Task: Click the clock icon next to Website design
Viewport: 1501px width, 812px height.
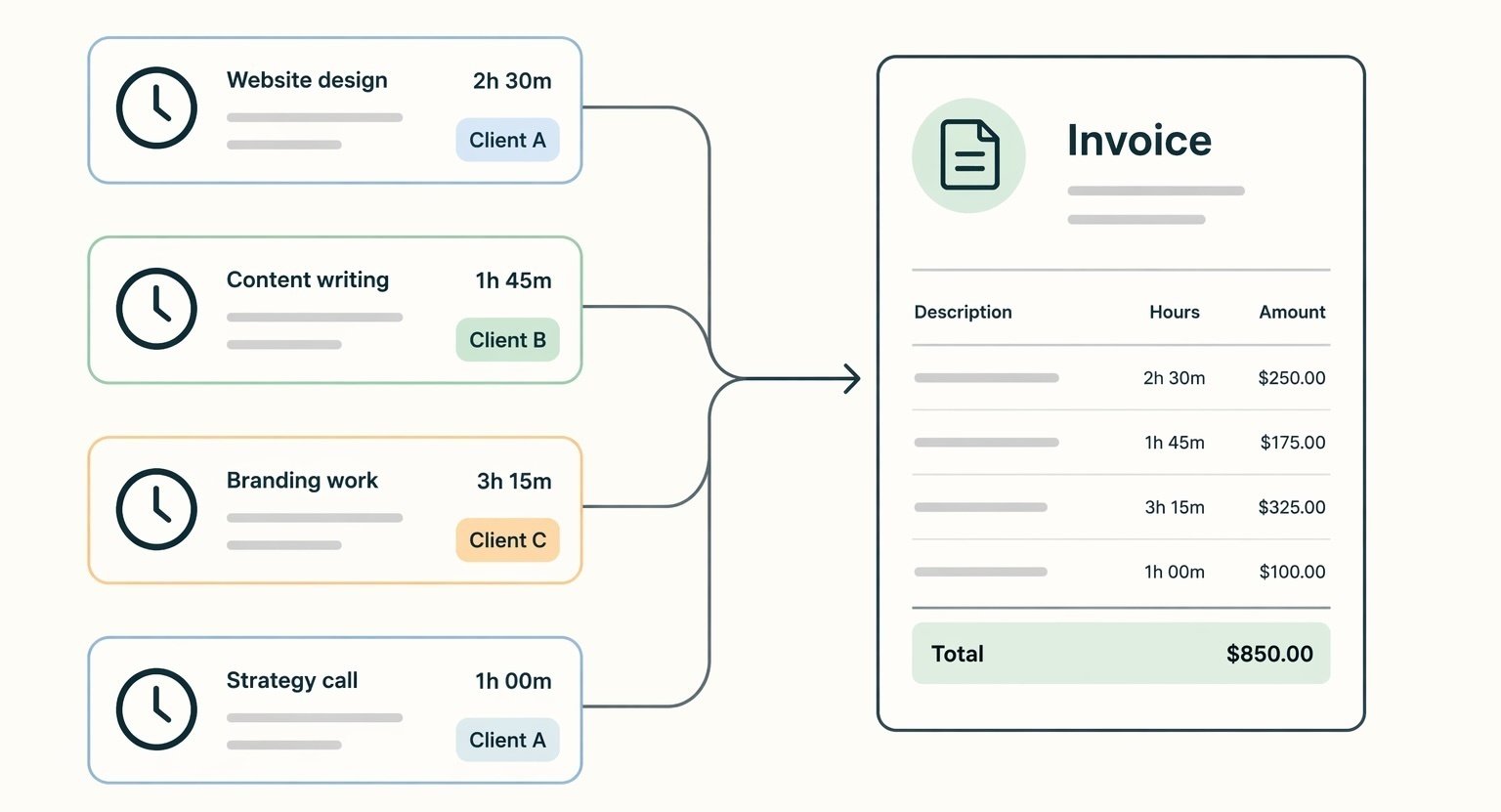Action: pyautogui.click(x=156, y=107)
